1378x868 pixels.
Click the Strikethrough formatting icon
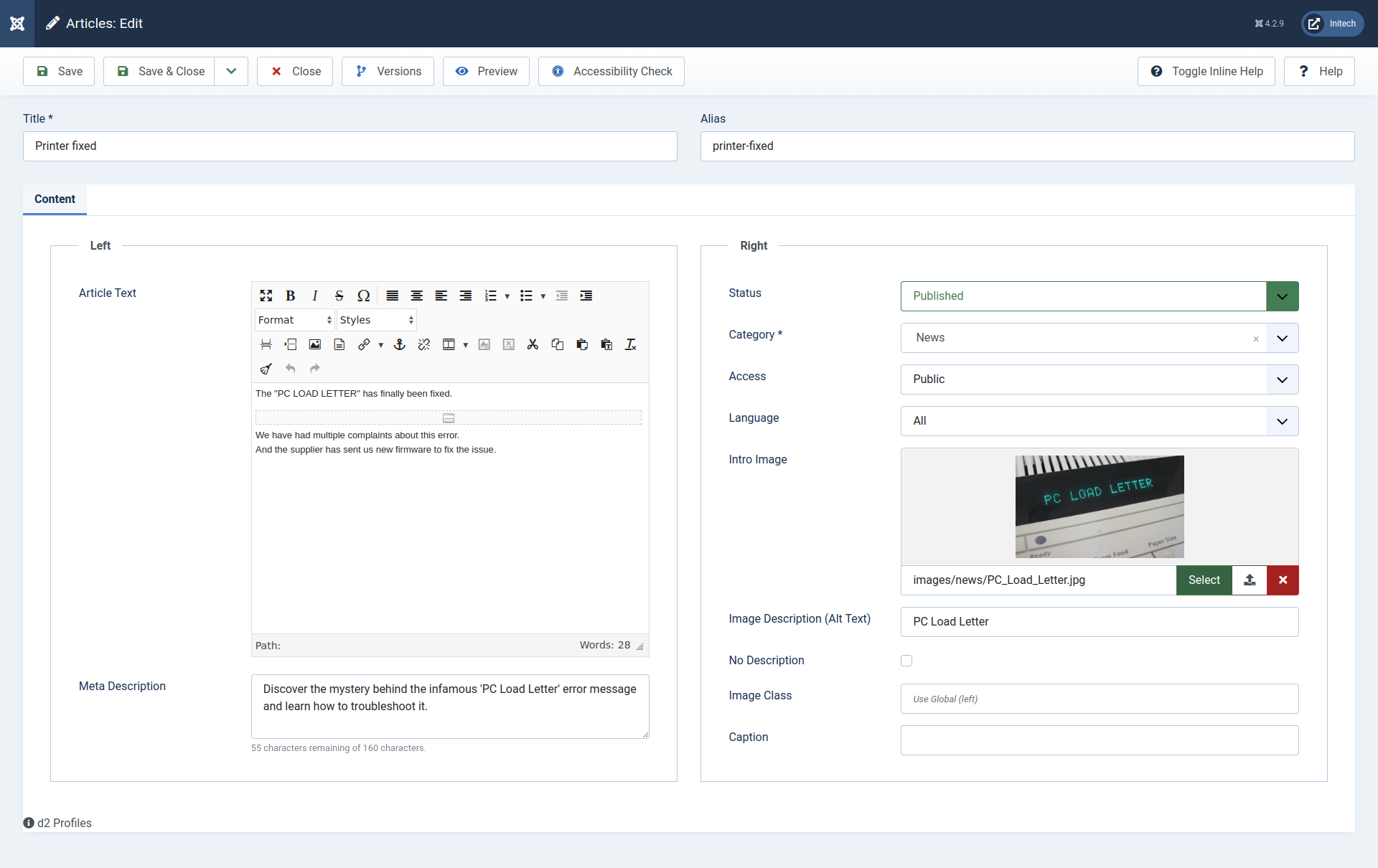click(x=339, y=295)
